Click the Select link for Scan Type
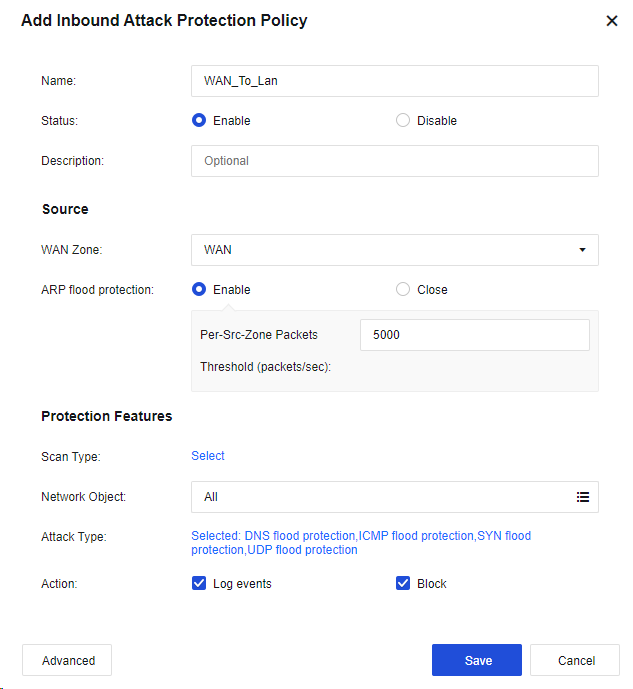633x689 pixels. (208, 456)
